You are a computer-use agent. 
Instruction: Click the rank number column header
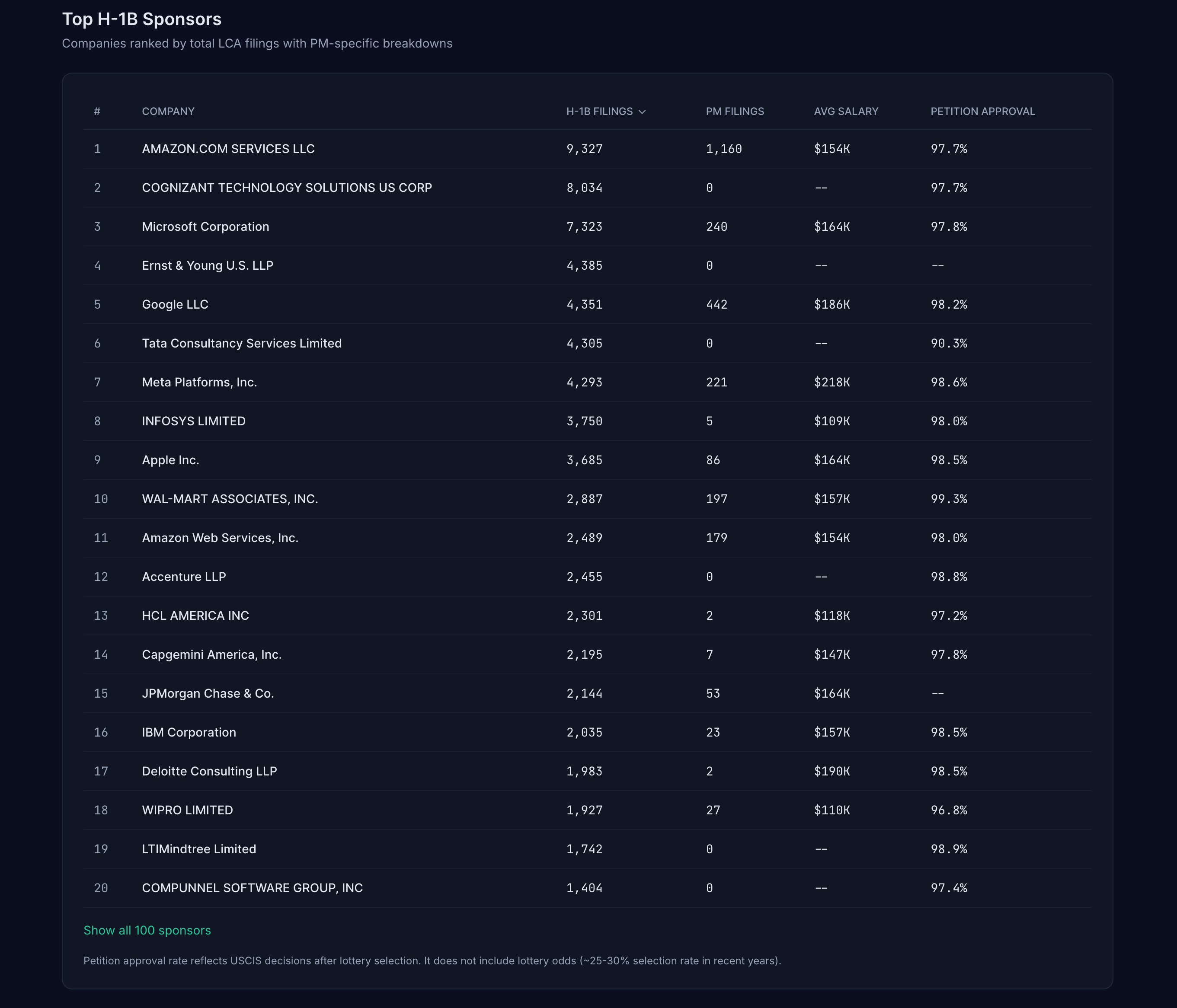[97, 112]
